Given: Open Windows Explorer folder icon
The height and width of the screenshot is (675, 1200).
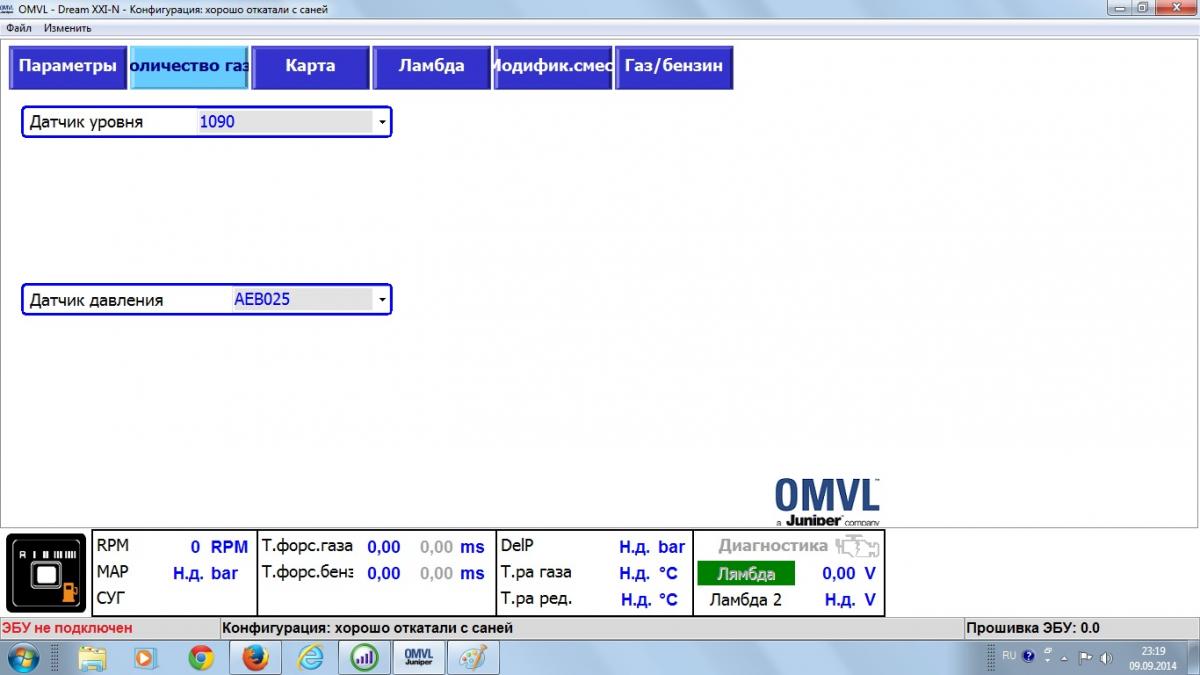Looking at the screenshot, I should pos(92,657).
